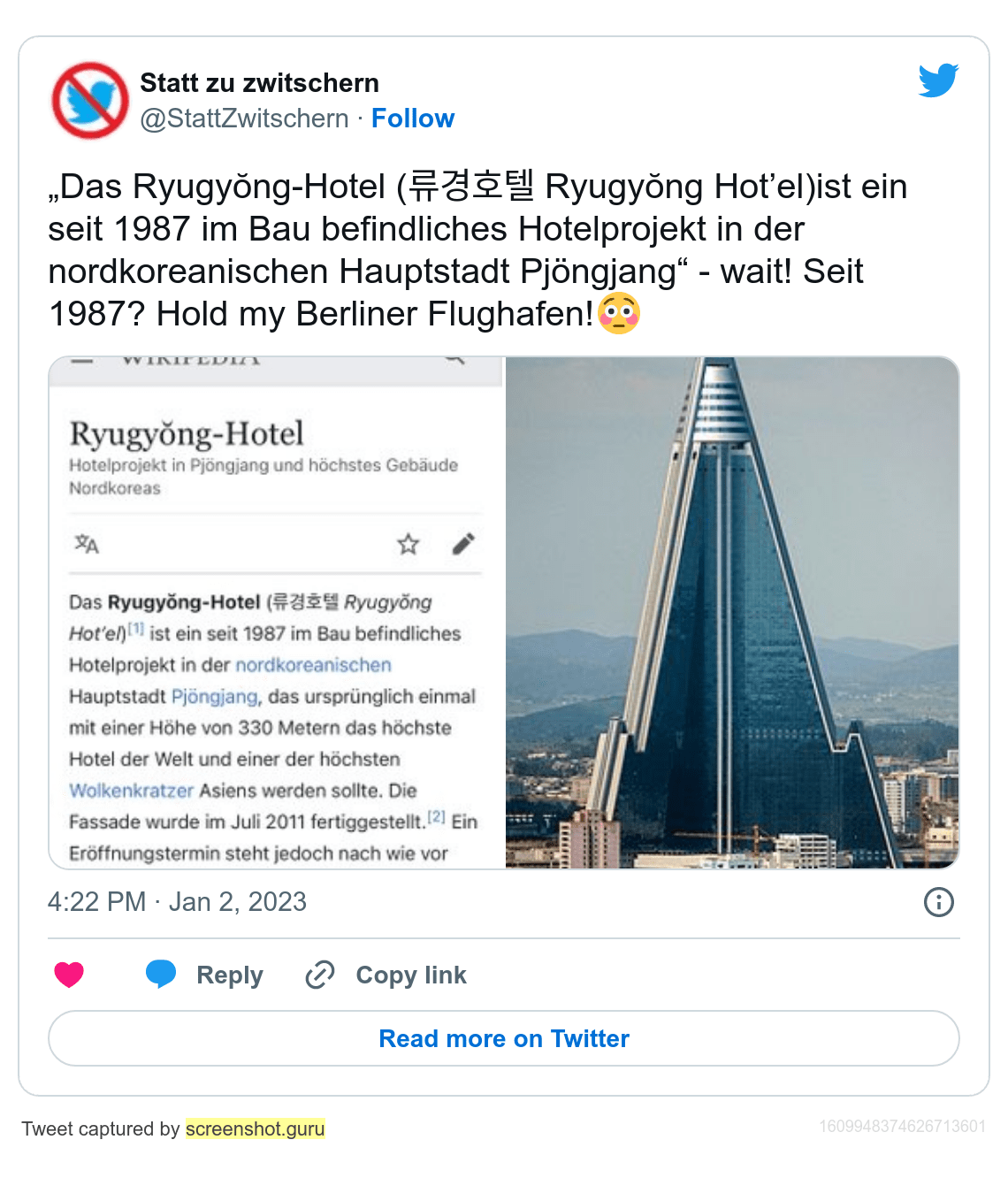The height and width of the screenshot is (1178, 1008).
Task: Open the tweet info circle icon
Action: tap(938, 902)
